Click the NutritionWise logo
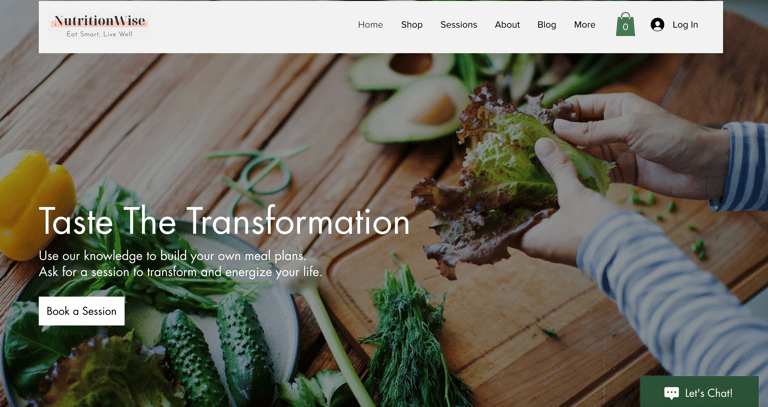Image resolution: width=768 pixels, height=407 pixels. click(x=99, y=25)
